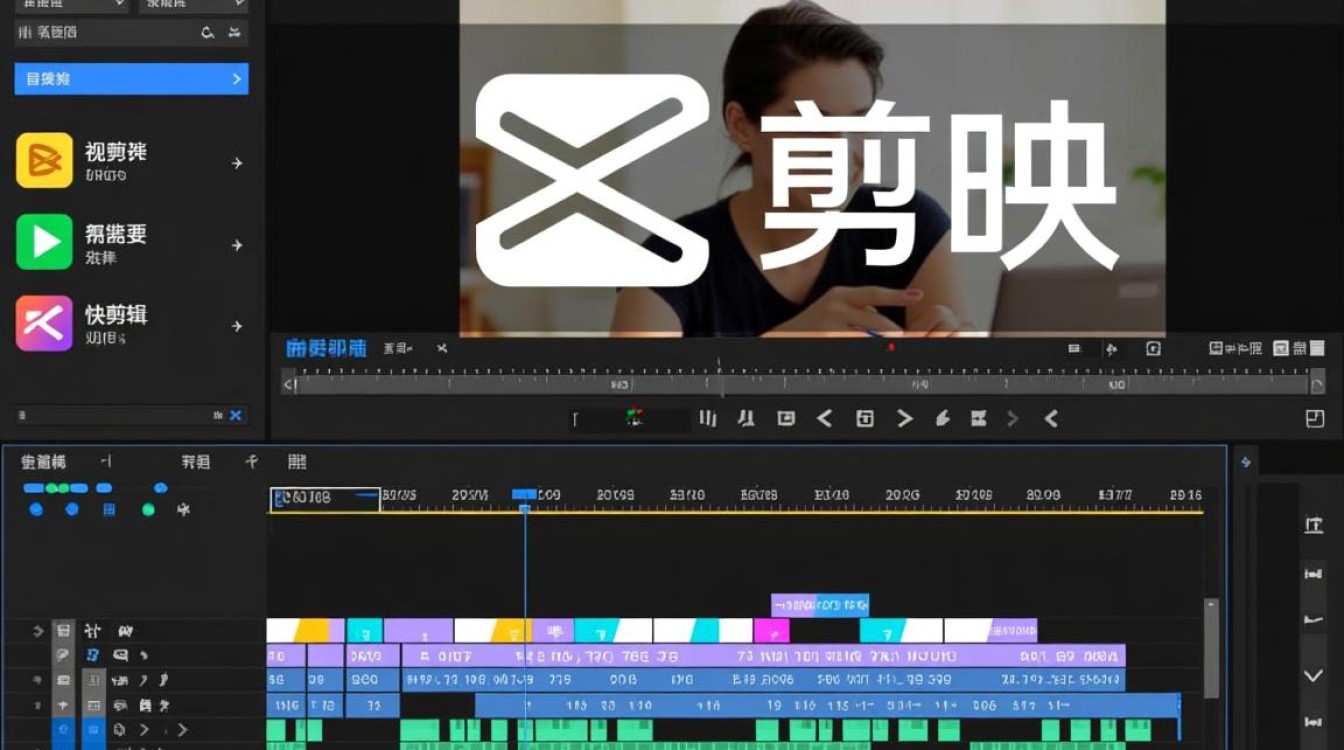Click the rounded square icon above the scrubber's right side
Viewport: 1344px width, 750px height.
(x=1153, y=348)
